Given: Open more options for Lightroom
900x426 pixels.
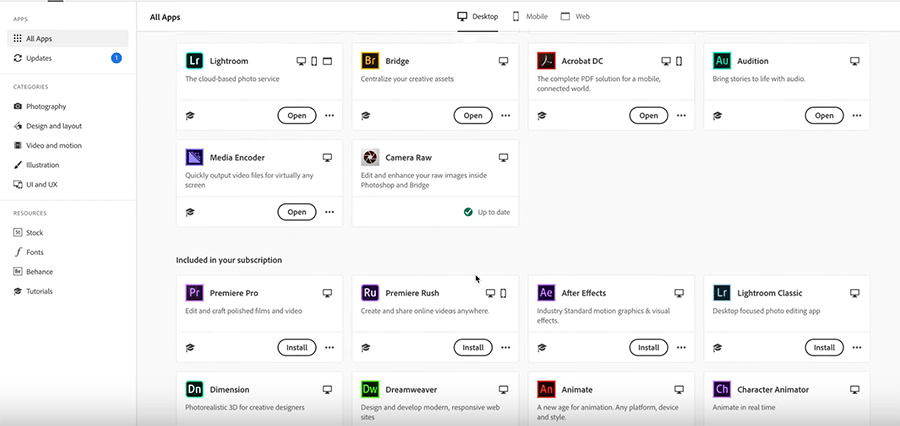Looking at the screenshot, I should click(329, 115).
